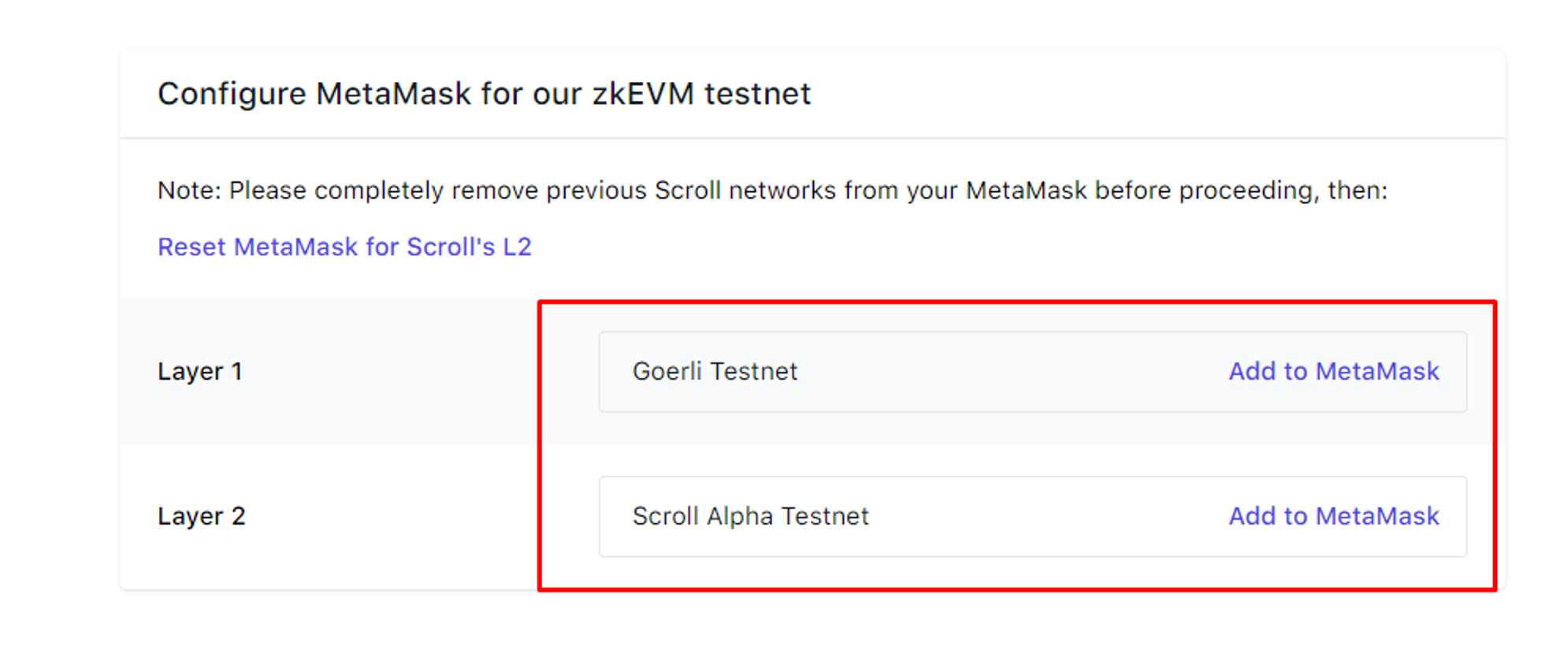Open the Reset MetaMask for Scroll's L2 link

tap(344, 247)
